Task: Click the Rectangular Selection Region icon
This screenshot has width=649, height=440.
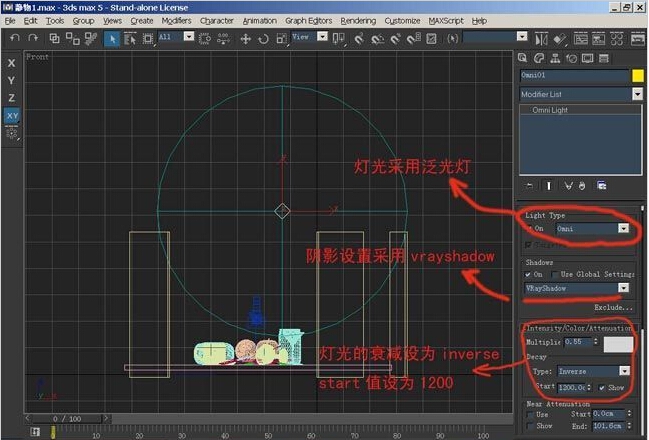Action: [x=148, y=39]
